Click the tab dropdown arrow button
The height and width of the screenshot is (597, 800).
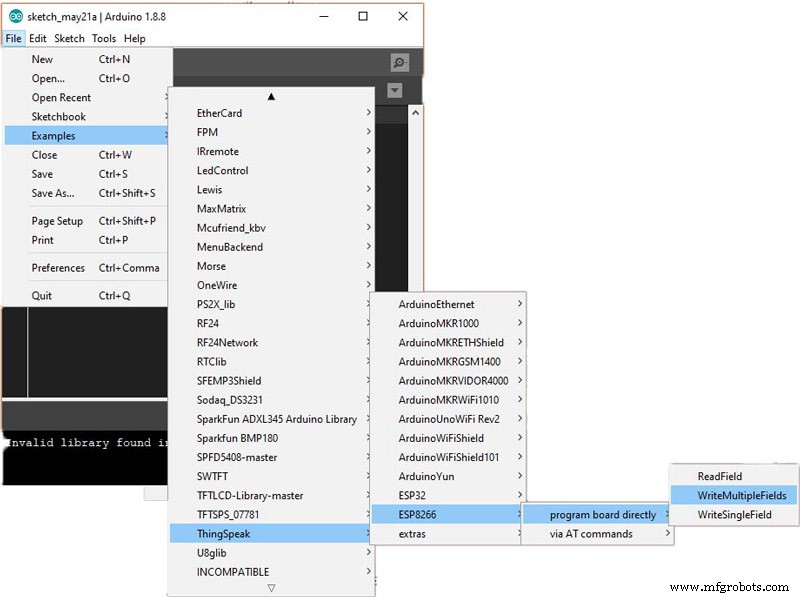(x=395, y=91)
